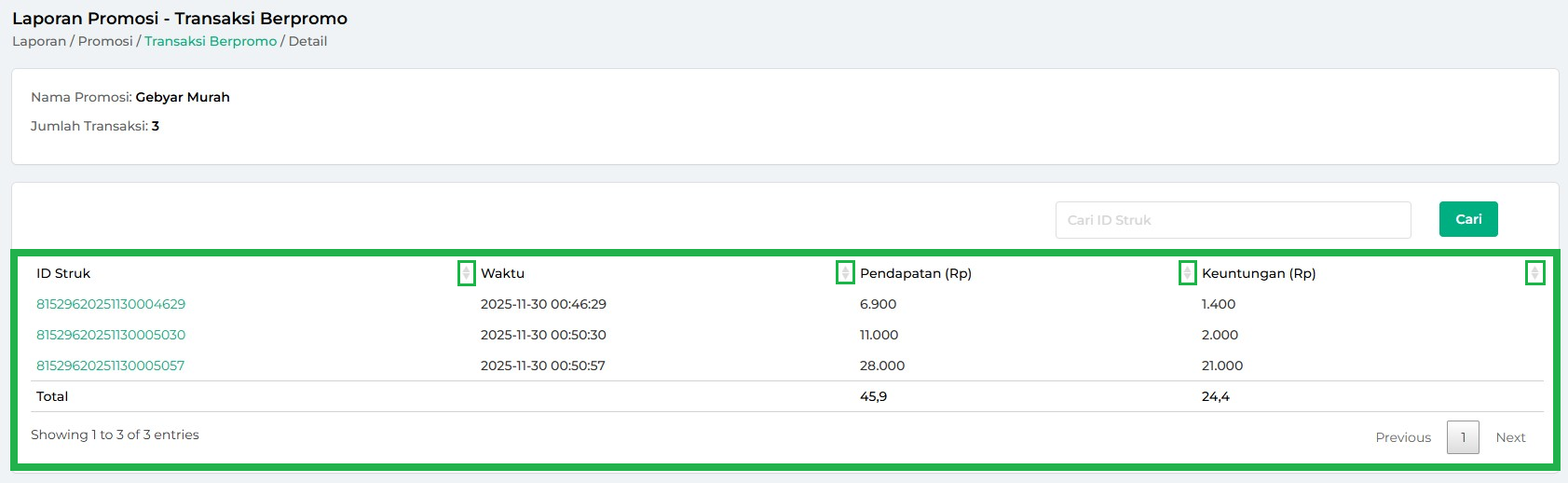Click the 28.000 Pendapatan value cell
This screenshot has height=483, width=1568.
tap(881, 366)
